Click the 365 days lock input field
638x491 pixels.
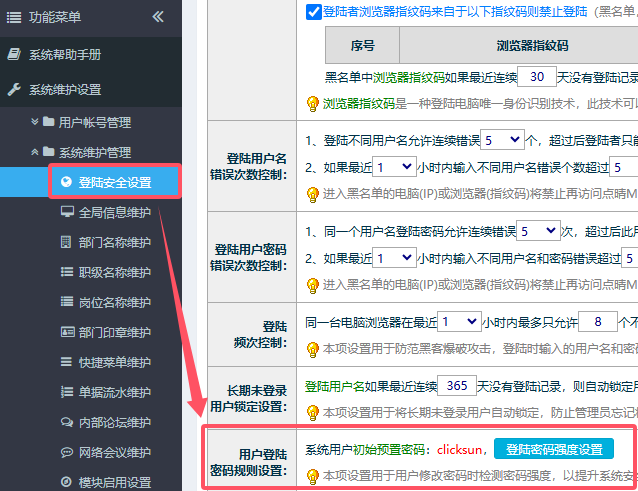point(457,385)
